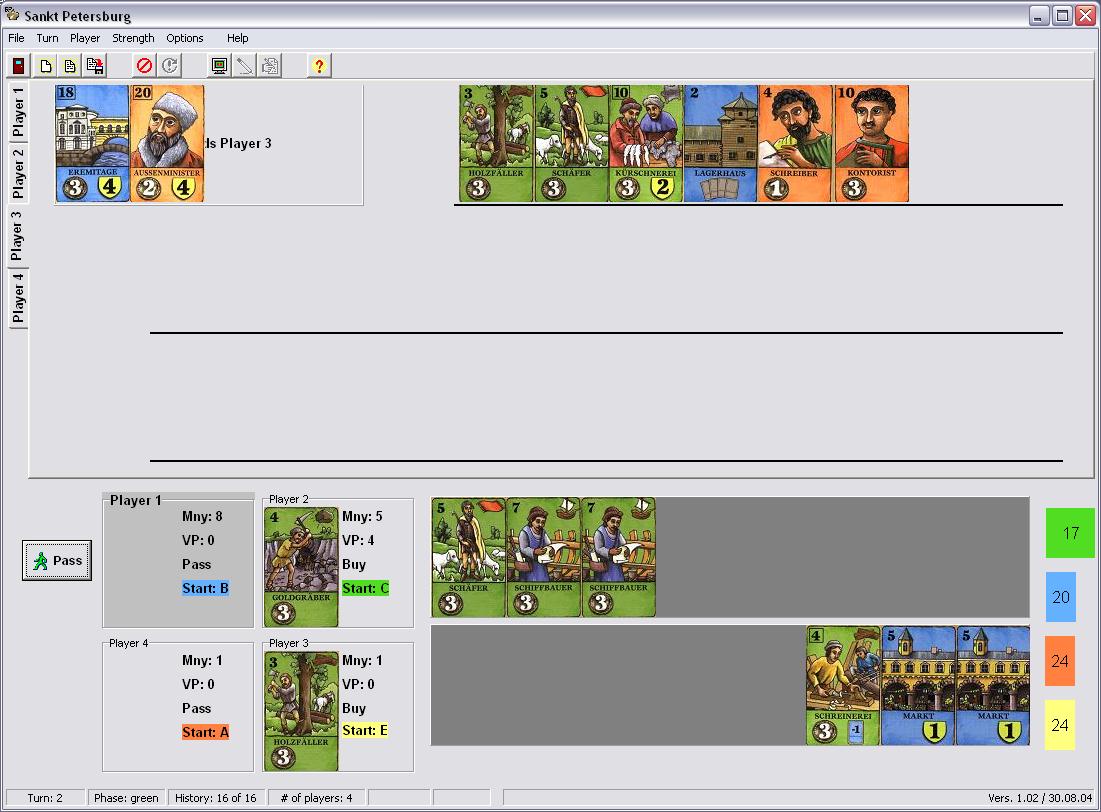This screenshot has height=812, width=1101.
Task: Click the version text 'Vers. 1.02 / 30.08.04'
Action: [1040, 798]
